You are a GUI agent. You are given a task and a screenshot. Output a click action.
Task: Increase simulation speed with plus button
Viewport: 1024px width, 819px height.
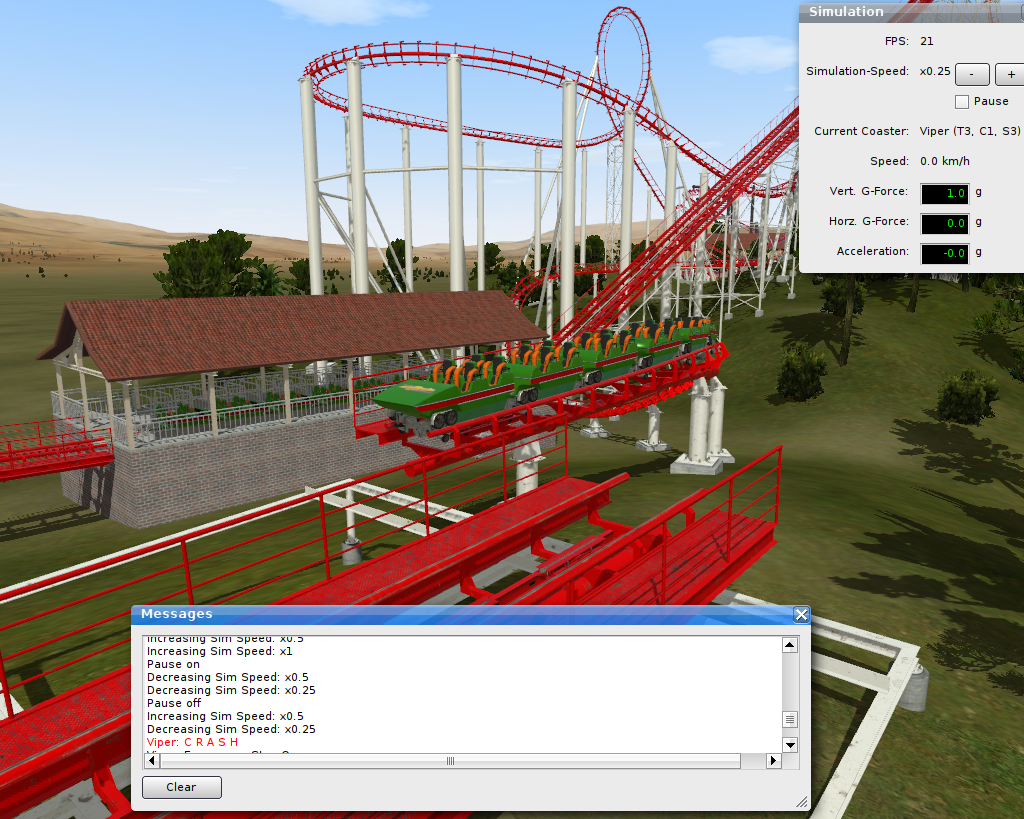(1010, 74)
